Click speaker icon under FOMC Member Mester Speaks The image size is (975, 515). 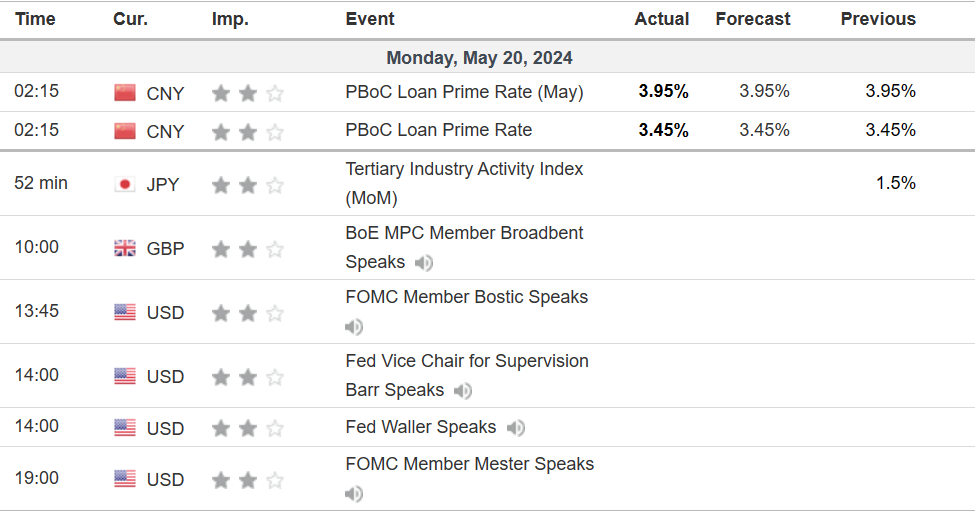click(x=354, y=494)
